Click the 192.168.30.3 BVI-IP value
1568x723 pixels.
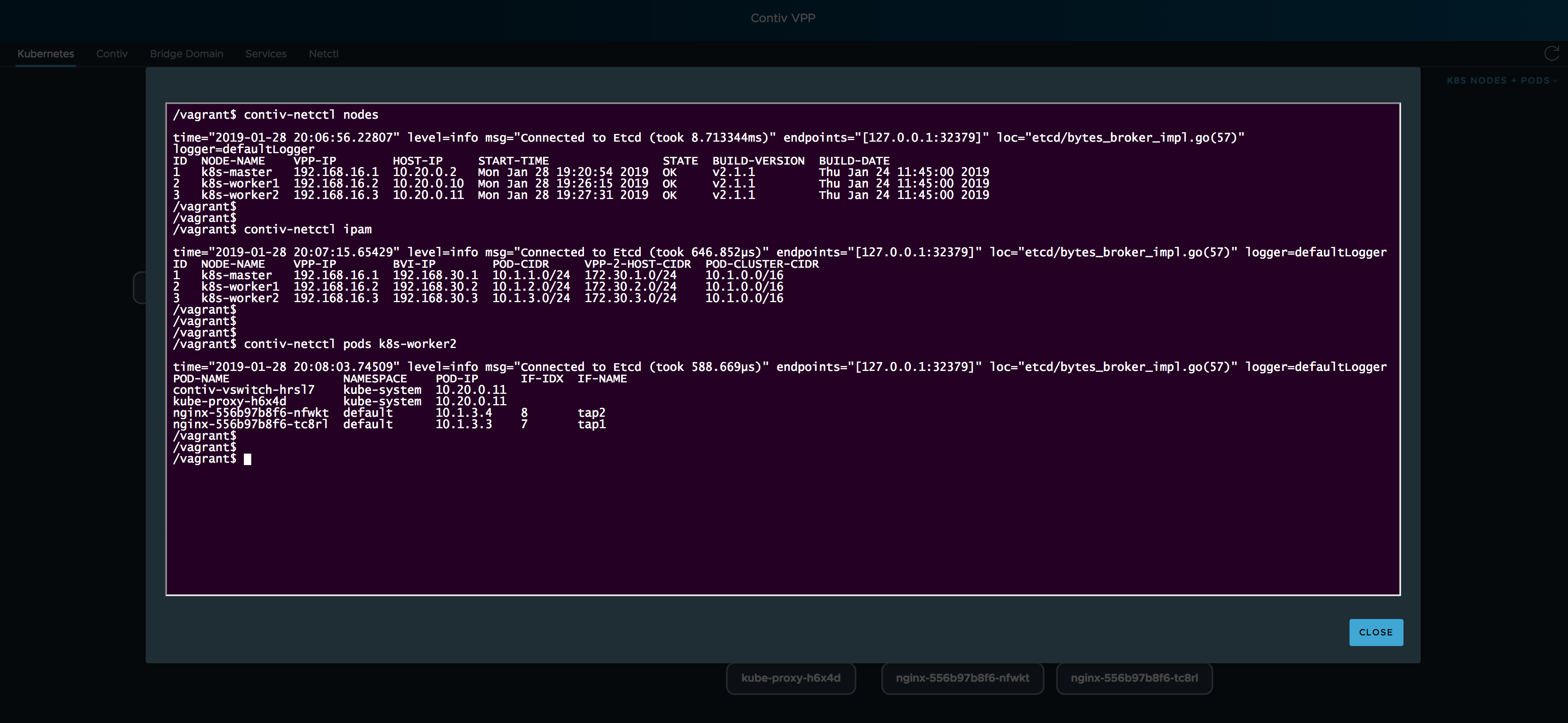[435, 298]
